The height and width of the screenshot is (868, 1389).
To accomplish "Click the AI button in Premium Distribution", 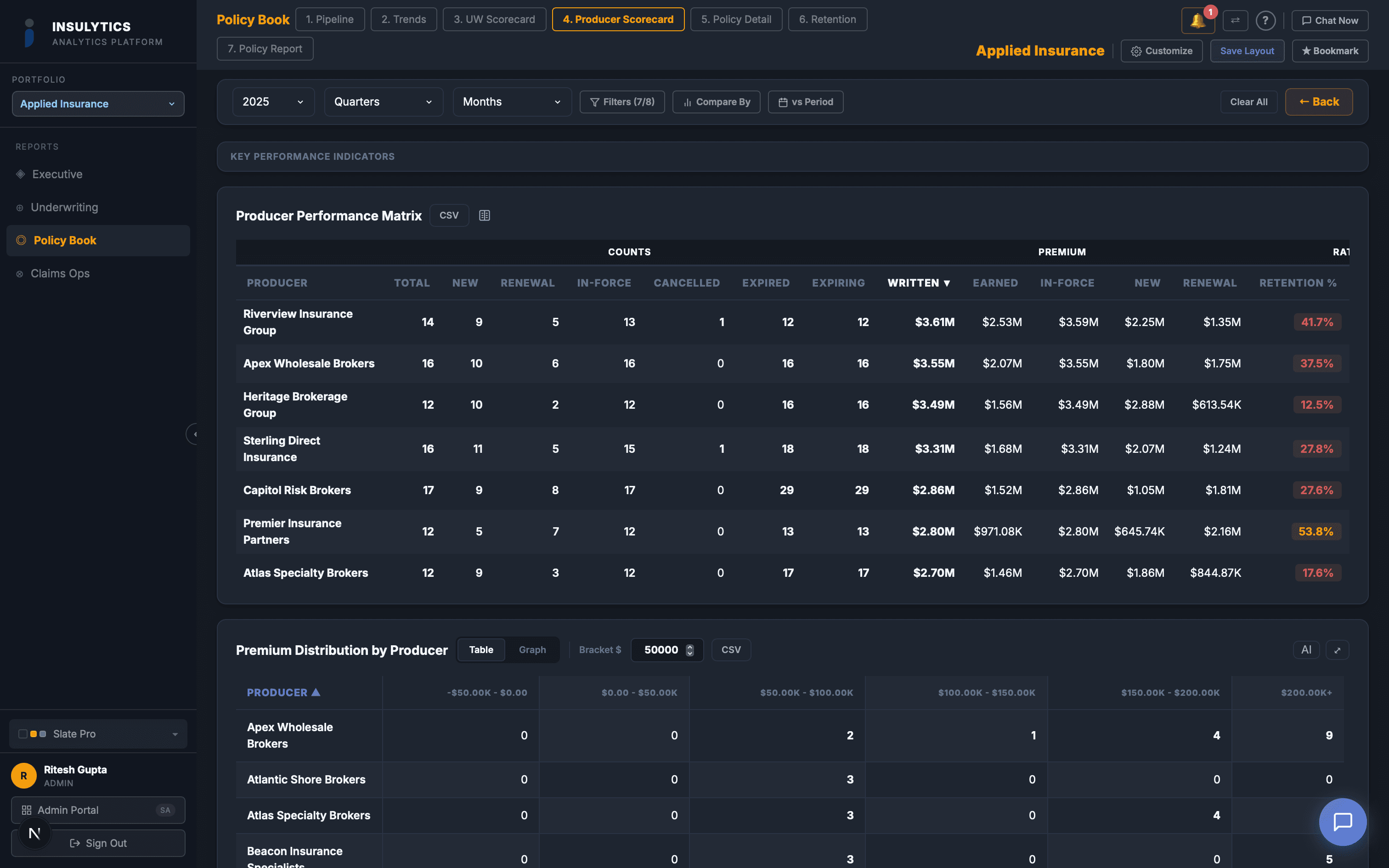I will click(1306, 650).
